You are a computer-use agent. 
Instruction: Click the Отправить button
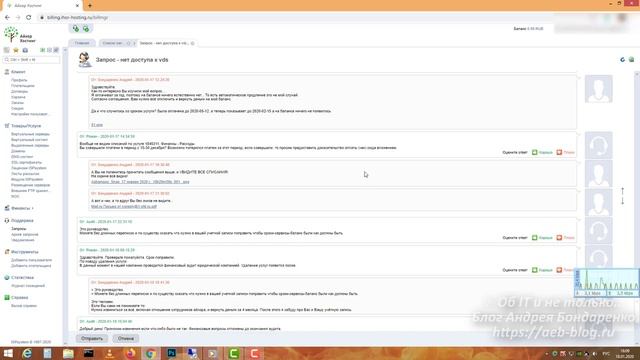coord(92,338)
